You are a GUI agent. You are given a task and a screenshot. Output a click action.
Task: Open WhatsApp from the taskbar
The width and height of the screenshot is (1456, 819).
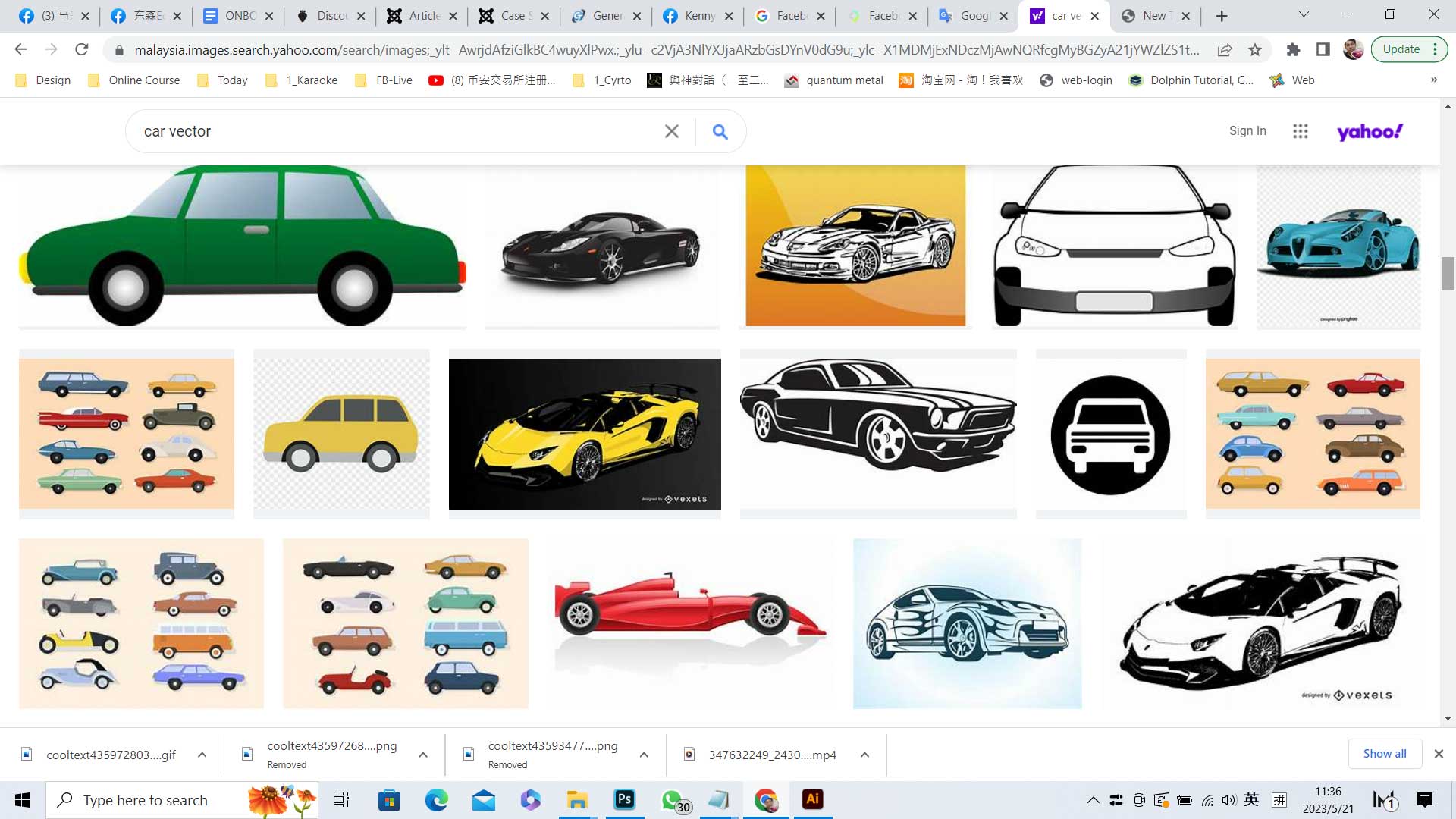673,800
